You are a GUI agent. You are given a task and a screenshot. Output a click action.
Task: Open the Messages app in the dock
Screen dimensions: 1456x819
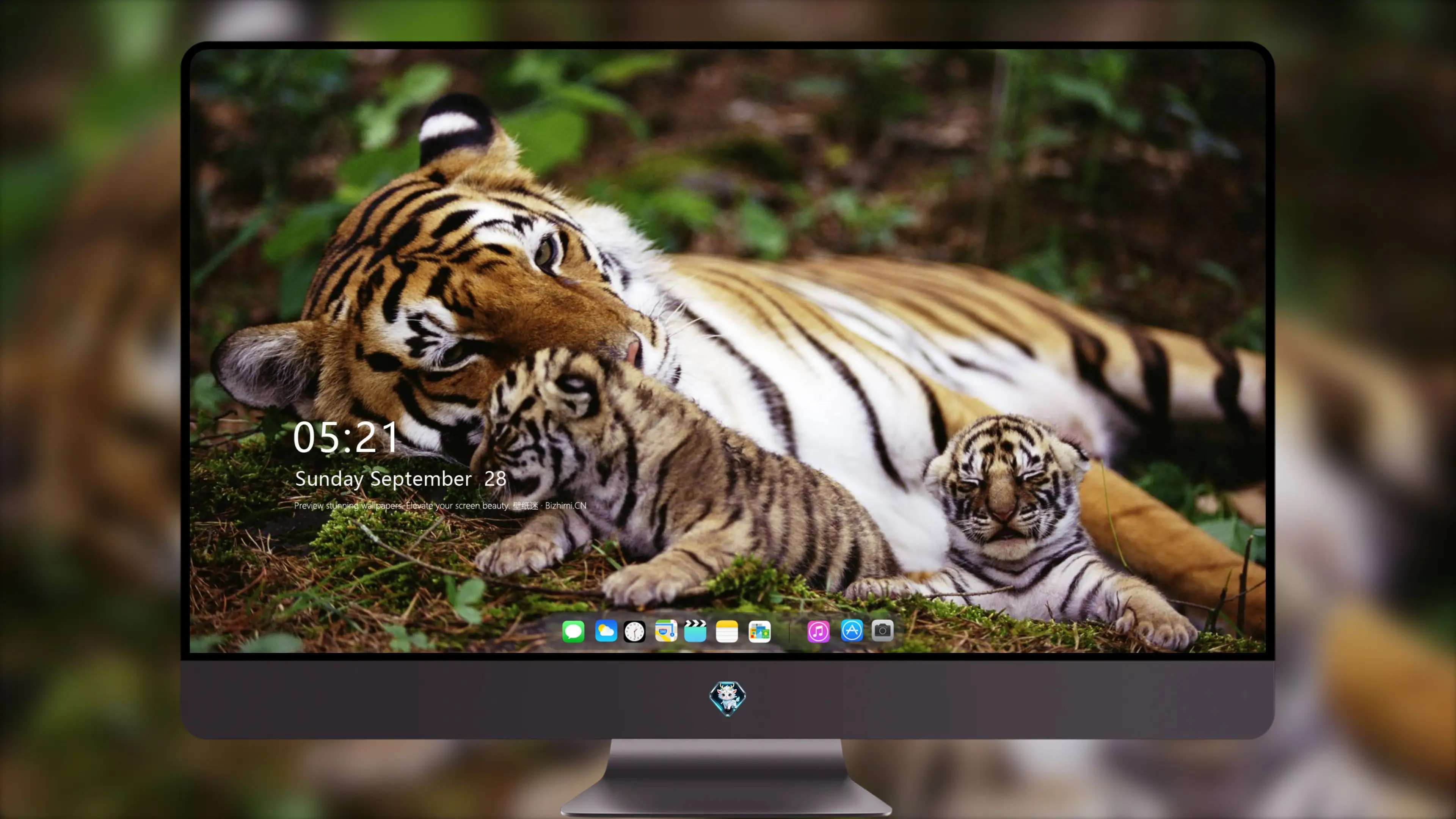573,631
